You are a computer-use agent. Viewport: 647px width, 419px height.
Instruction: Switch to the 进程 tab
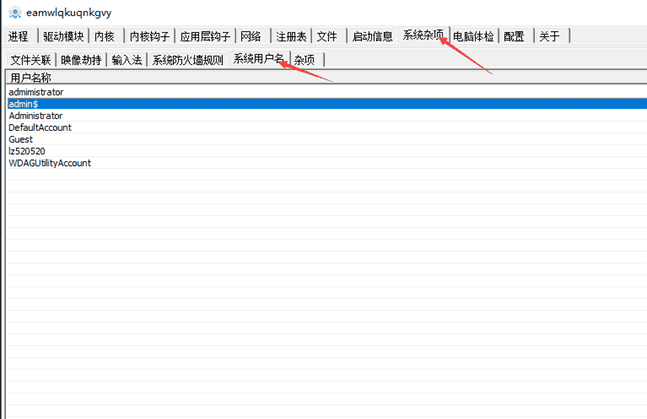[17, 37]
